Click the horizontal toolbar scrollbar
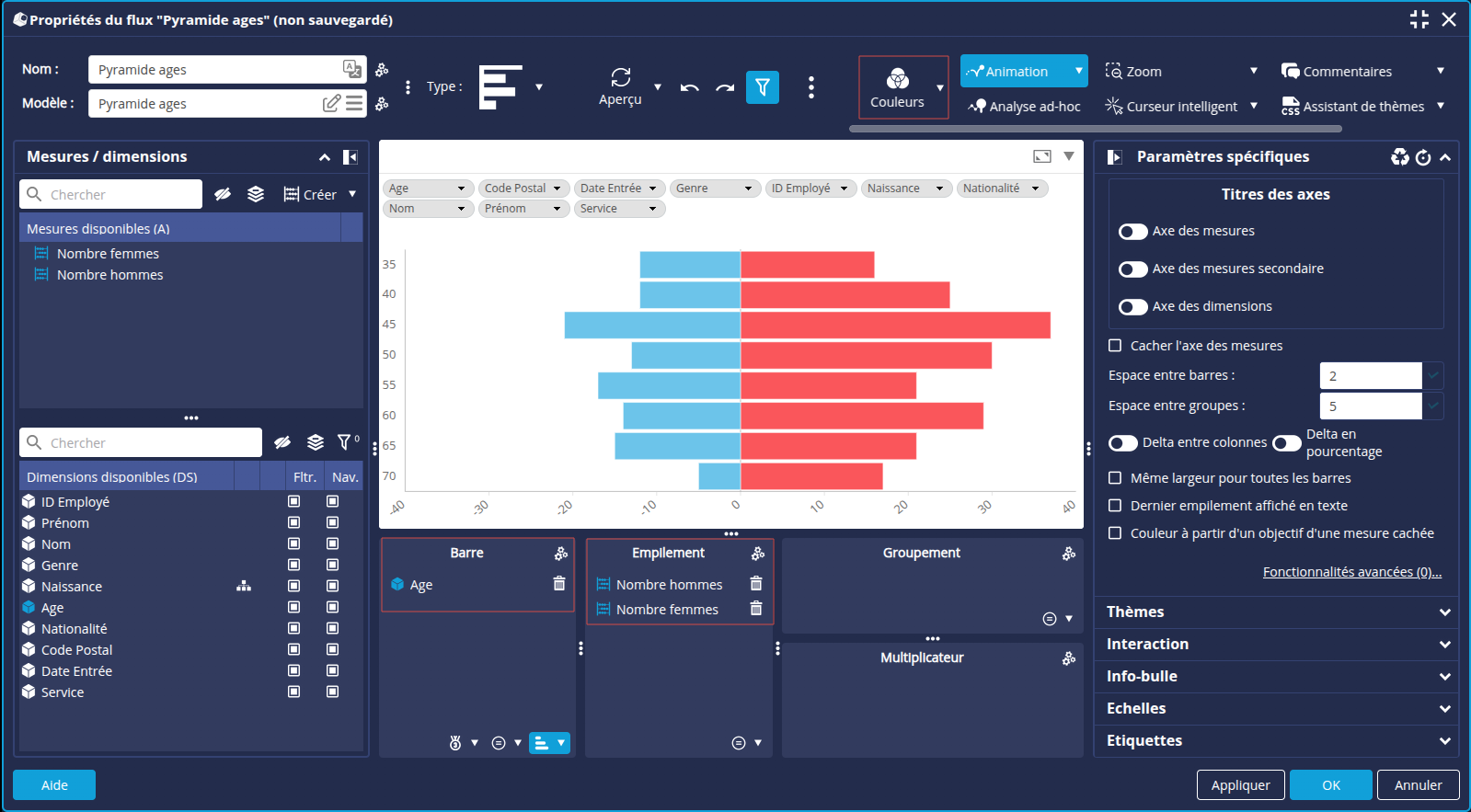Screen dimensions: 1471x812 pyautogui.click(x=1095, y=129)
